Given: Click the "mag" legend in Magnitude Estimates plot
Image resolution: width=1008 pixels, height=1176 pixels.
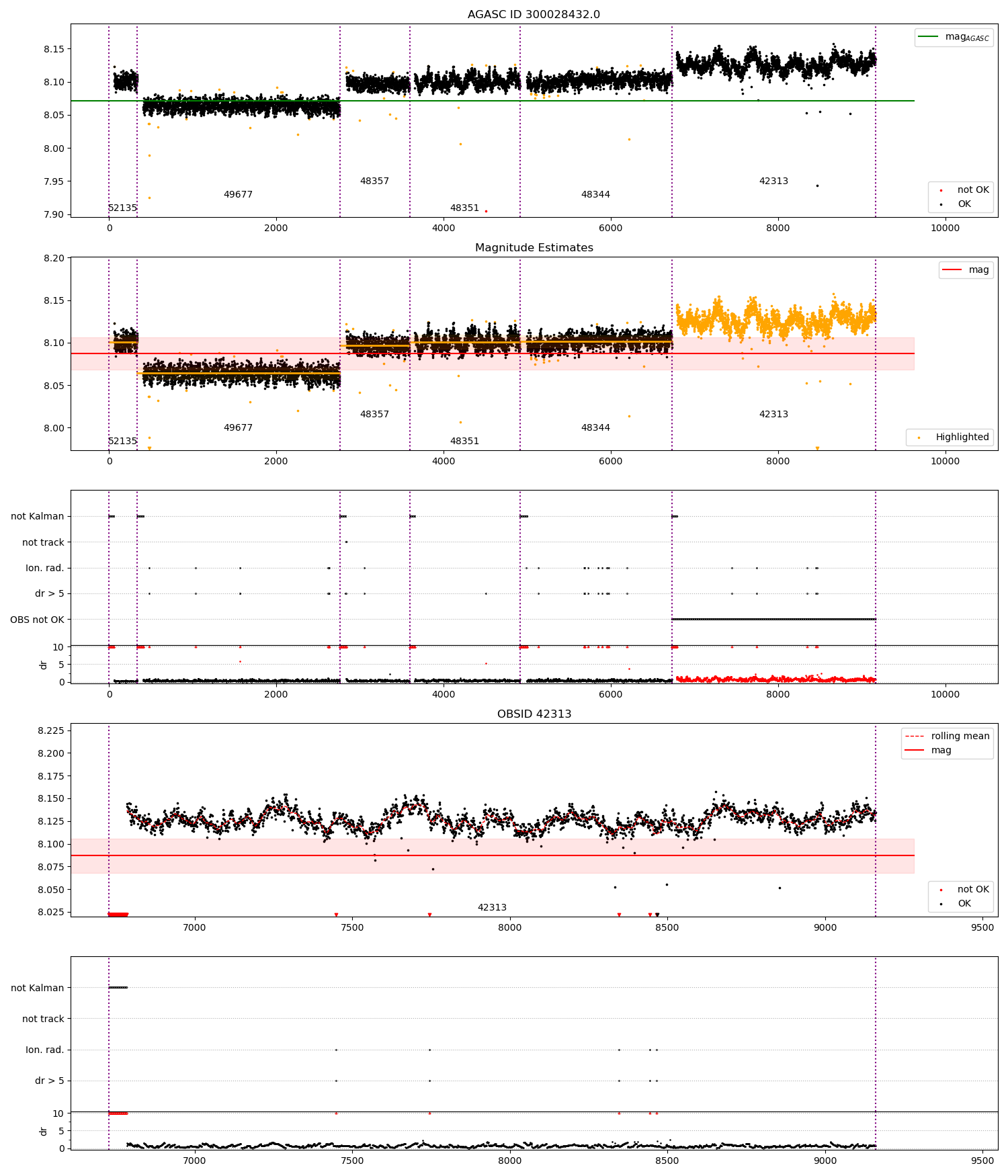Looking at the screenshot, I should pyautogui.click(x=966, y=269).
